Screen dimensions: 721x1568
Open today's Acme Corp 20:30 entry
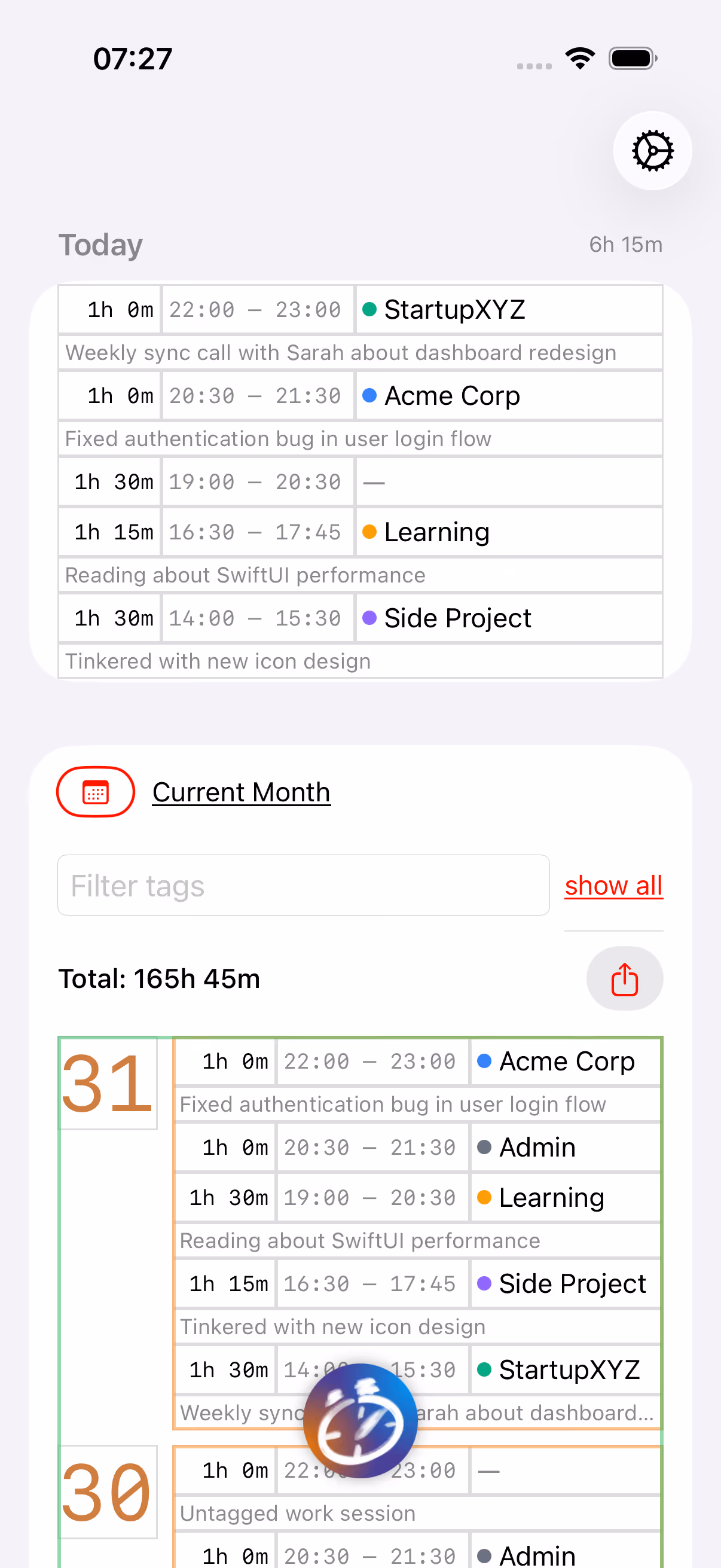click(x=360, y=396)
